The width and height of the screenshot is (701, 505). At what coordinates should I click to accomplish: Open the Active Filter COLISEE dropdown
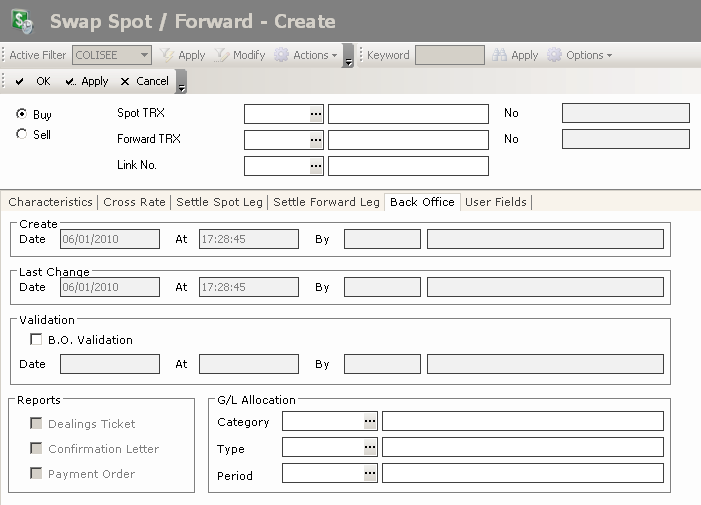(143, 56)
